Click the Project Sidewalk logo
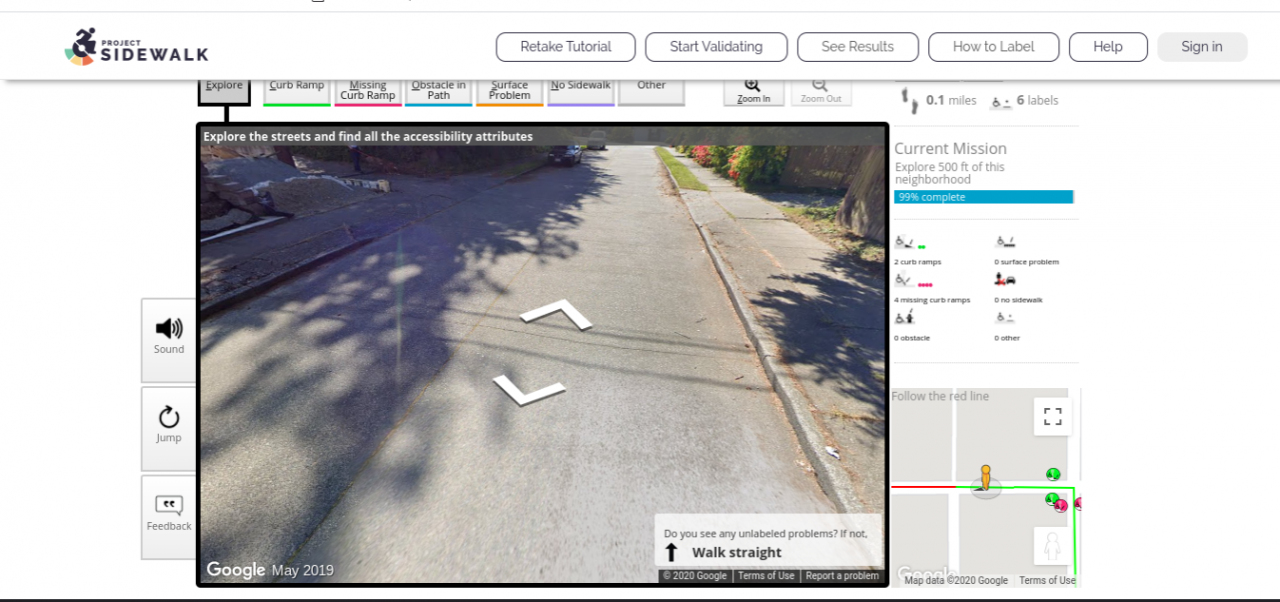Viewport: 1280px width, 602px height. pyautogui.click(x=136, y=47)
